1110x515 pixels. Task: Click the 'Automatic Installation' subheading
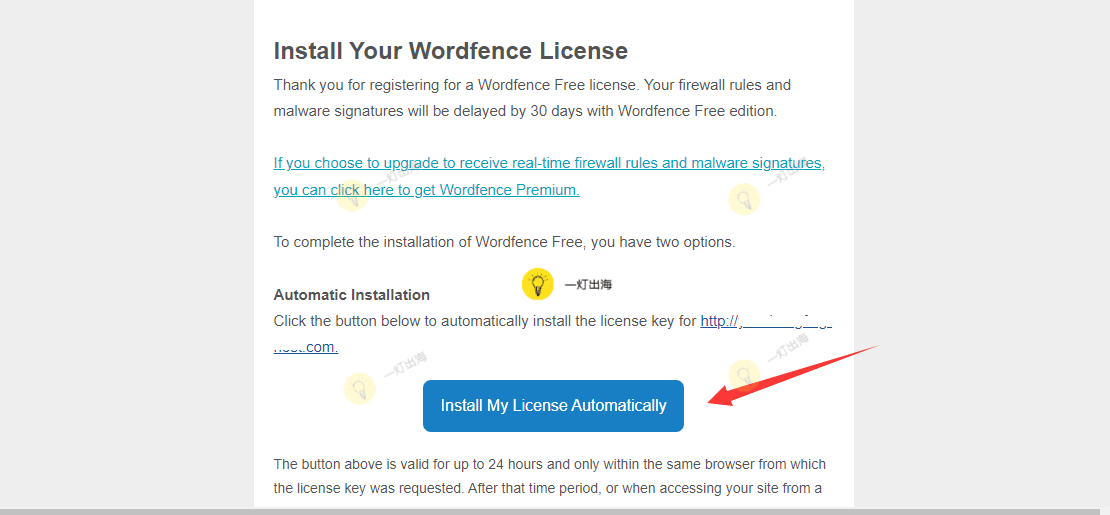352,295
